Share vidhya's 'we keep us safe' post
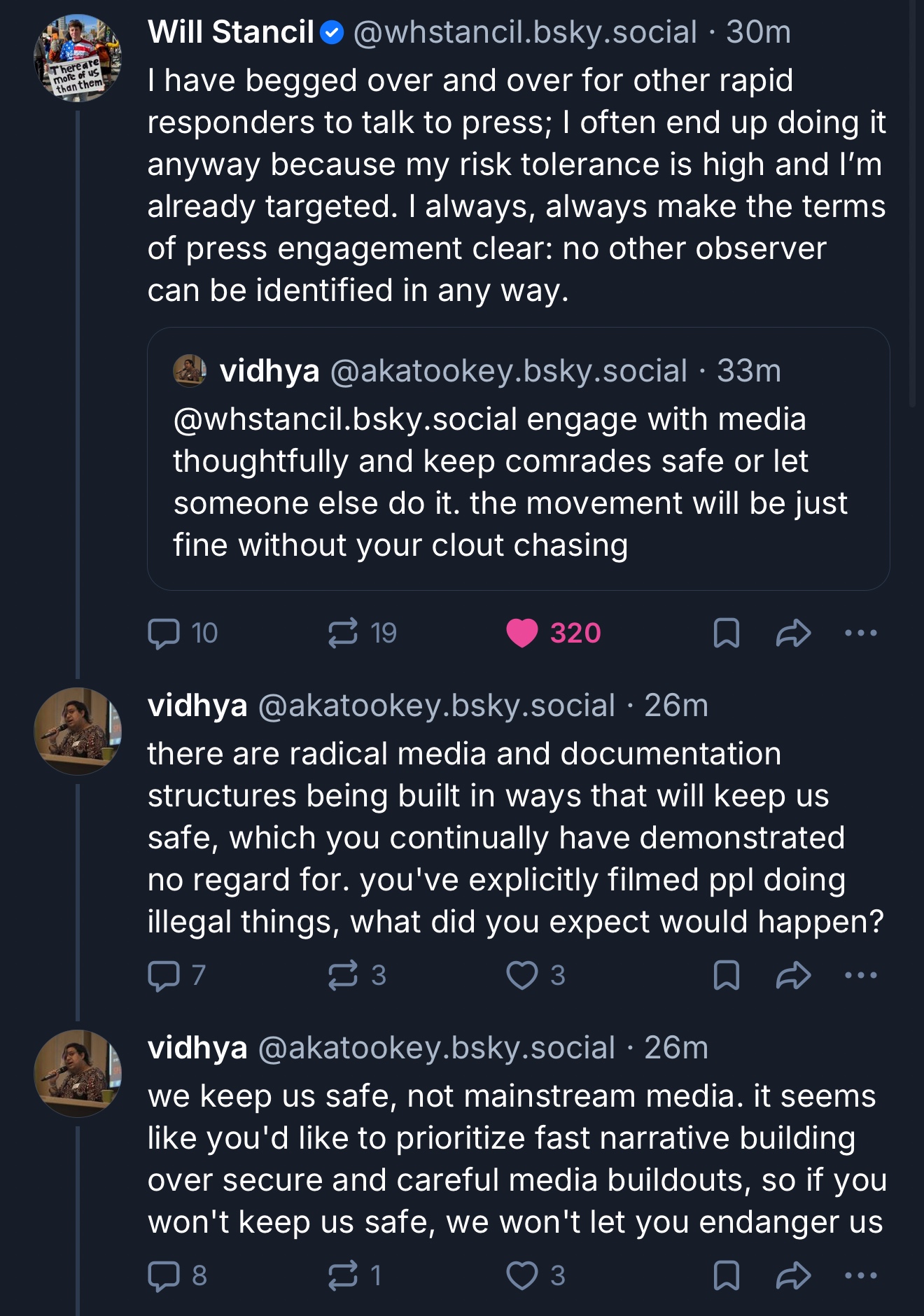Viewport: 924px width, 1316px height. [793, 1275]
